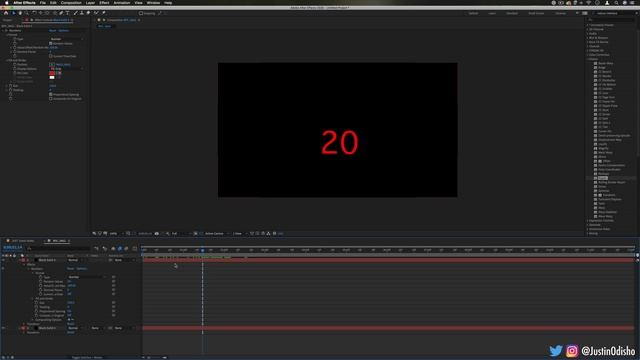Select the Rotation tool

click(34, 13)
